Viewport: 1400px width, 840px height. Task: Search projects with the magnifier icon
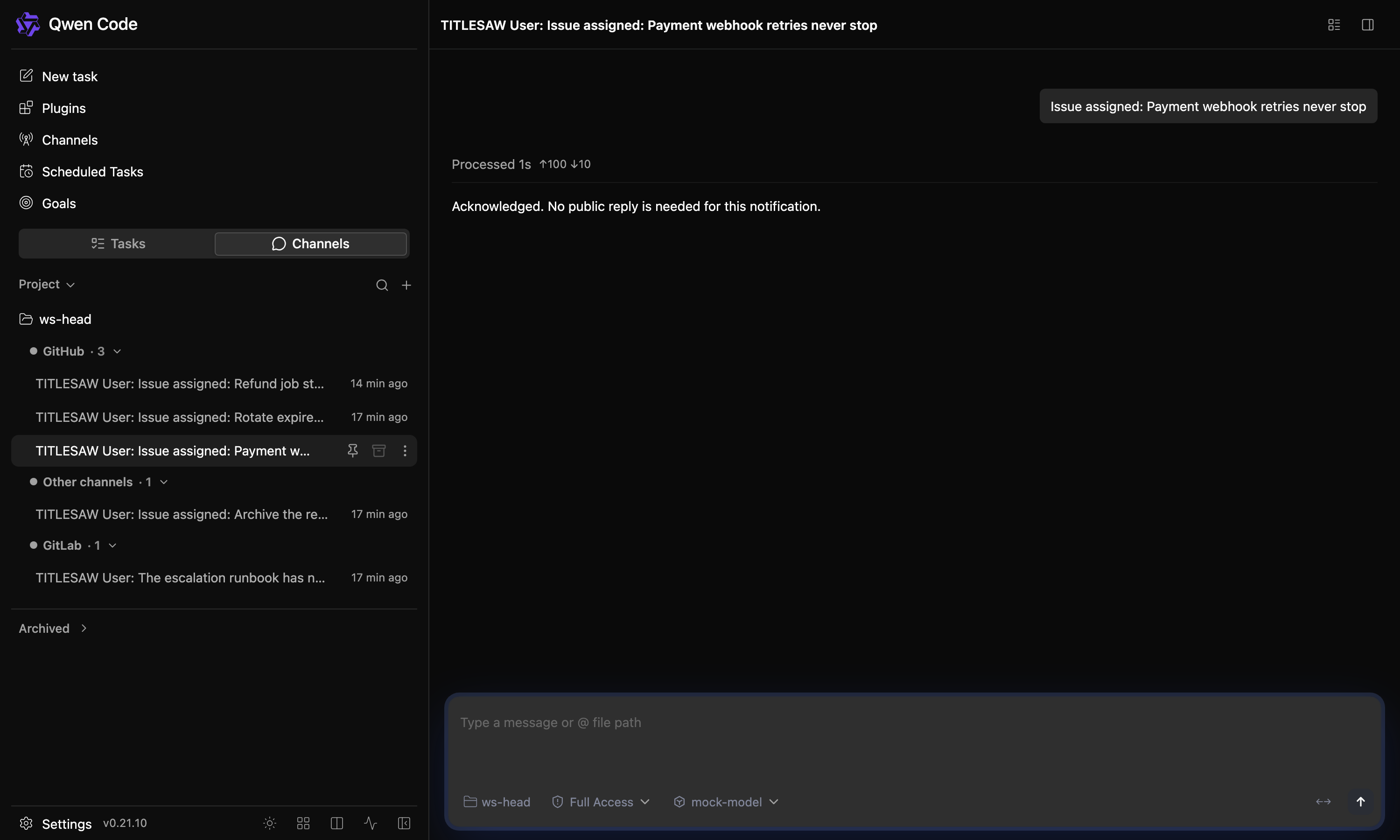pos(382,285)
